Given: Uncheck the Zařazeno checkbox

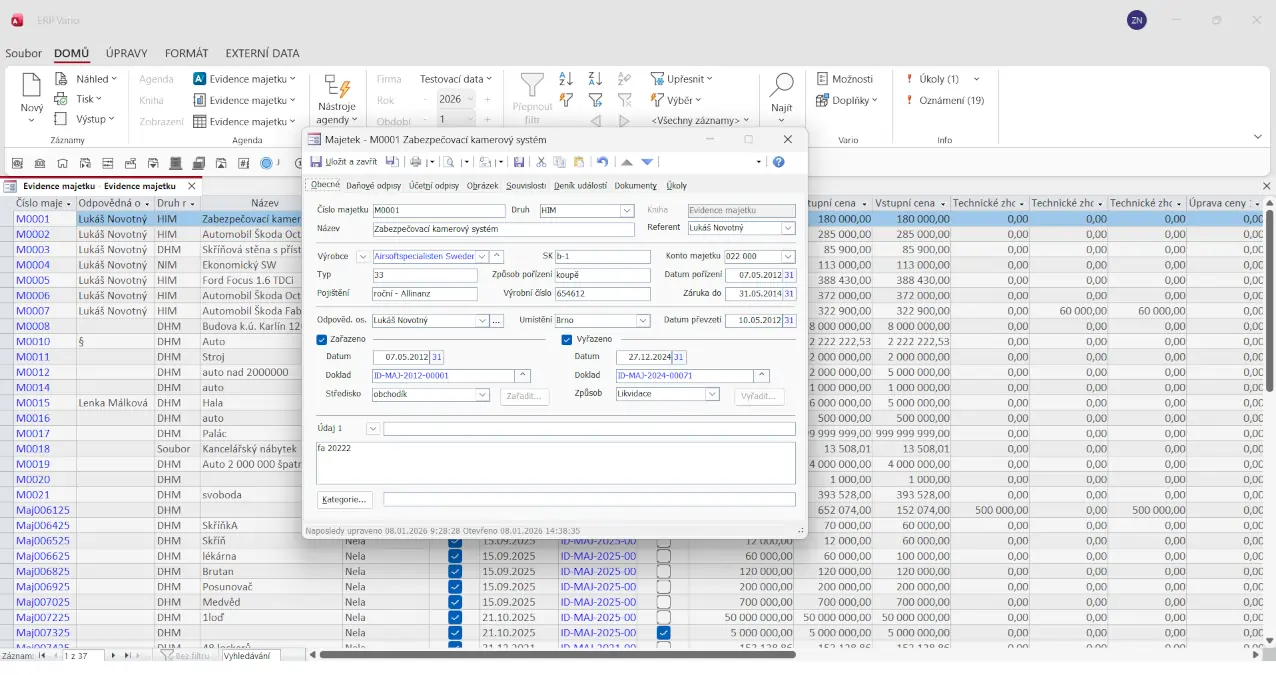Looking at the screenshot, I should pyautogui.click(x=322, y=339).
